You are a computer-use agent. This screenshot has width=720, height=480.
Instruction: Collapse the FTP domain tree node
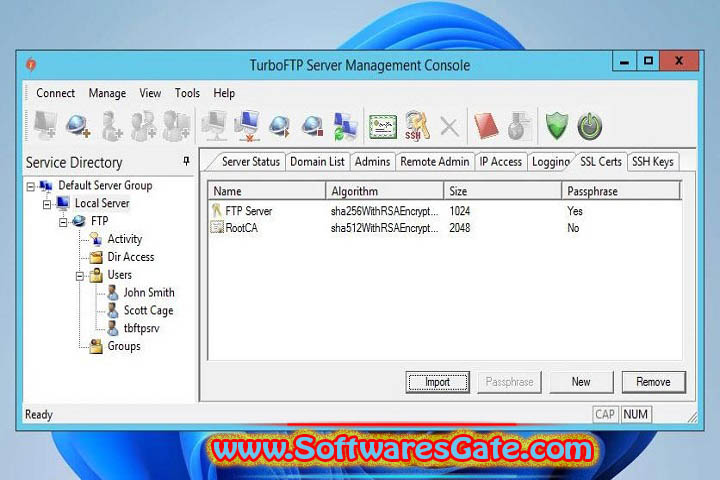pyautogui.click(x=63, y=222)
